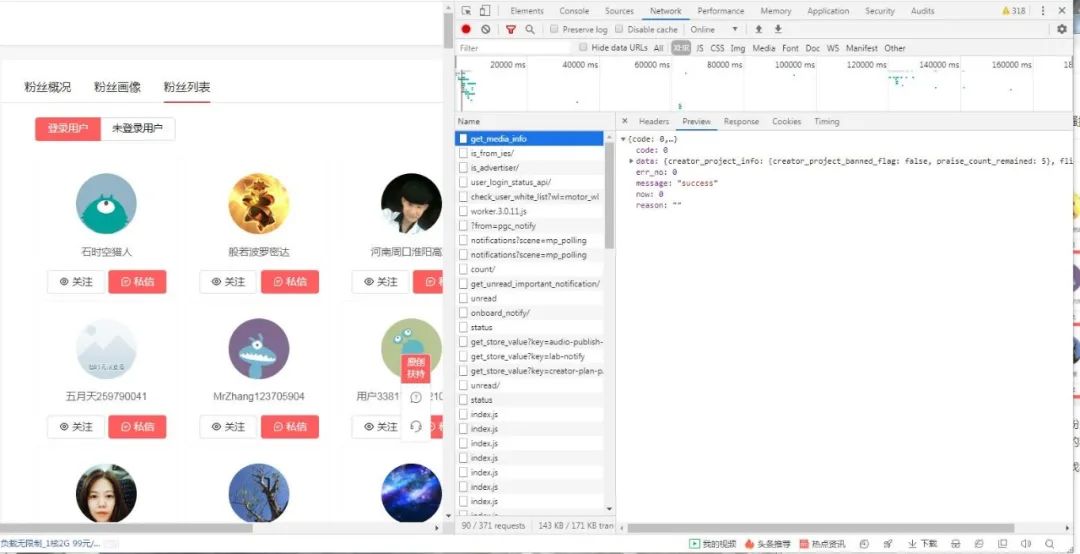
Task: Open 头条推荐 in browser status bar
Action: 768,544
